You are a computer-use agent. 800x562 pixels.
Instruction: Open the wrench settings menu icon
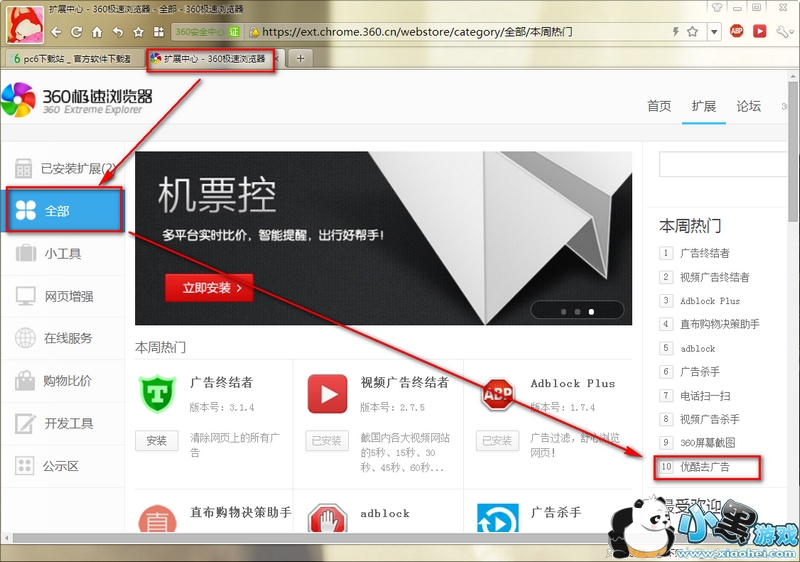pyautogui.click(x=784, y=32)
